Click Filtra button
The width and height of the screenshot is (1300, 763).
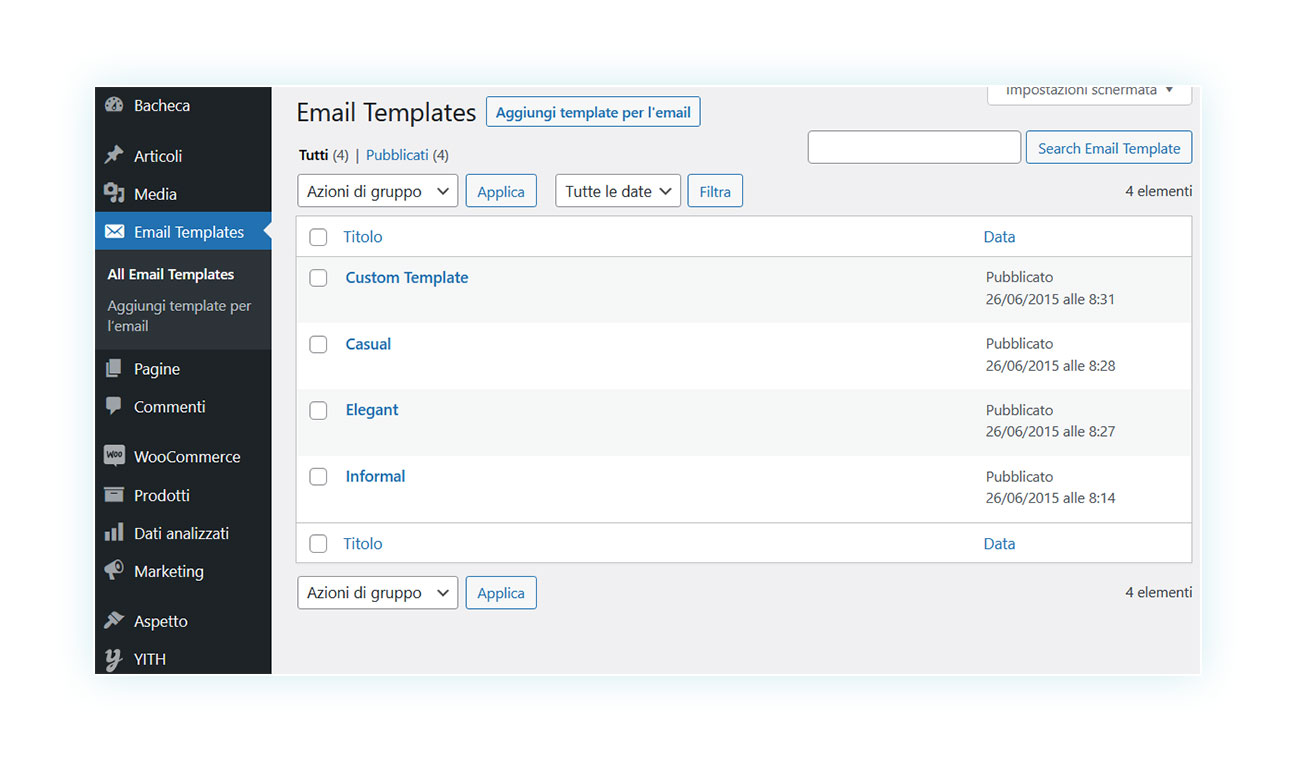point(715,191)
